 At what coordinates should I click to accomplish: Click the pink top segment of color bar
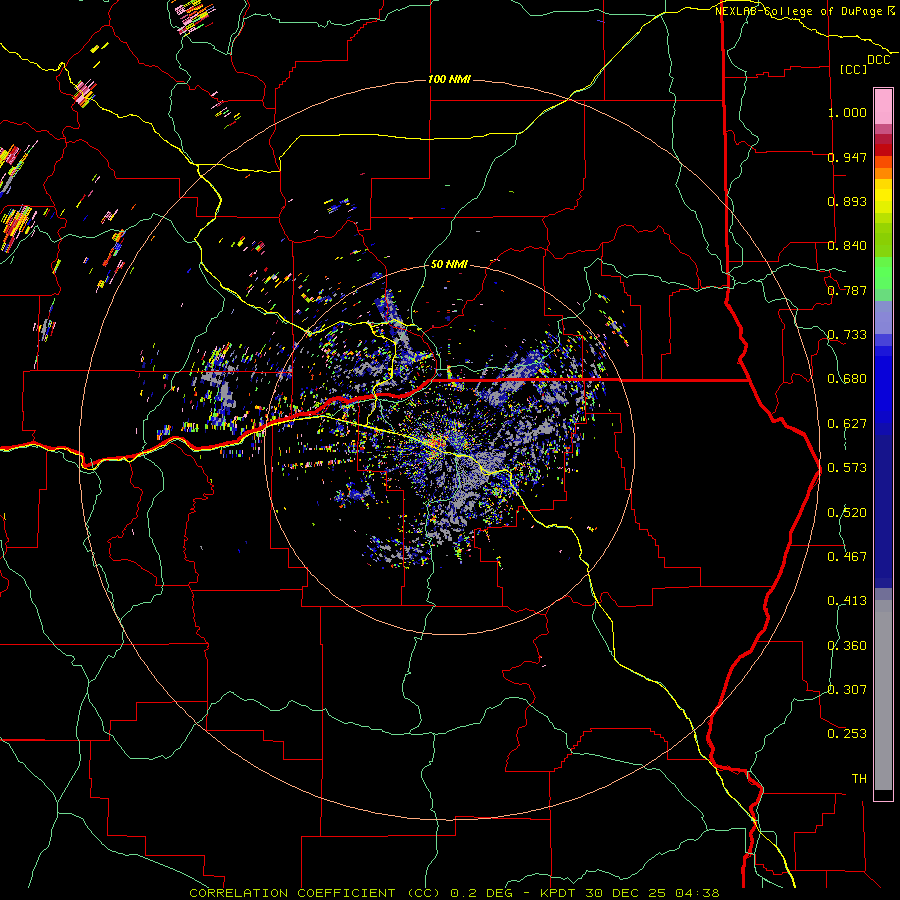(x=883, y=107)
